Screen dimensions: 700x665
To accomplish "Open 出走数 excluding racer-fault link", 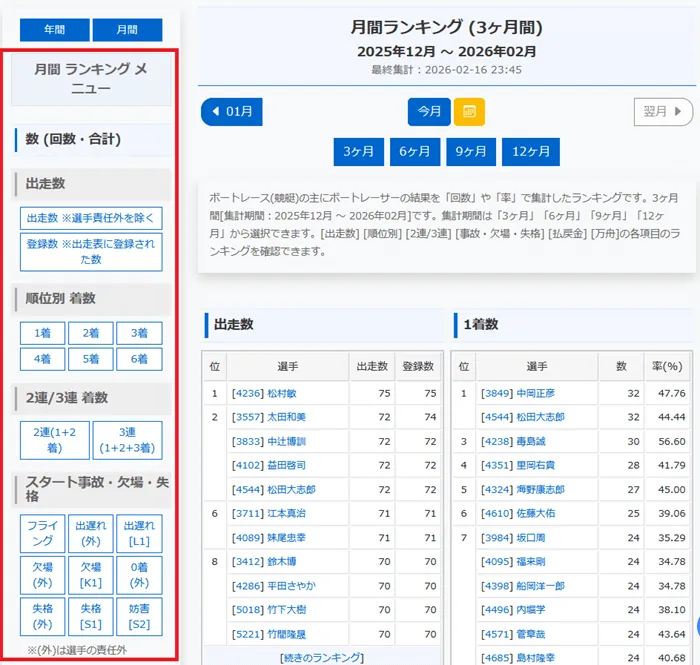I will [91, 218].
